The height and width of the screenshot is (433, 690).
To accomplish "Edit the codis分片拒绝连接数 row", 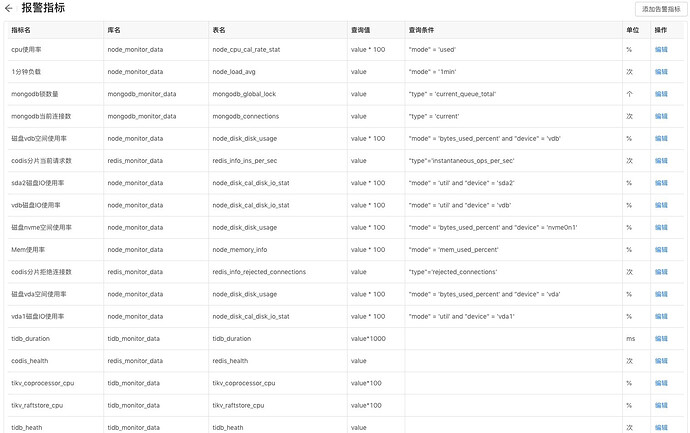I will [x=661, y=272].
